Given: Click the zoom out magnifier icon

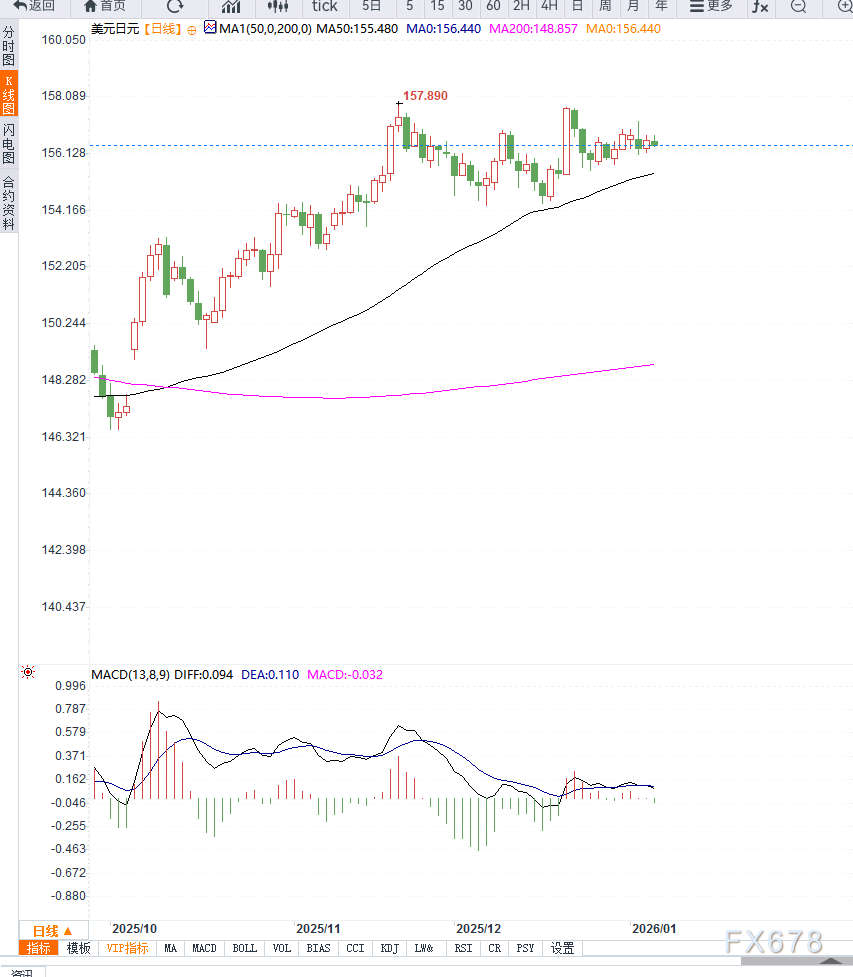Looking at the screenshot, I should pyautogui.click(x=798, y=6).
